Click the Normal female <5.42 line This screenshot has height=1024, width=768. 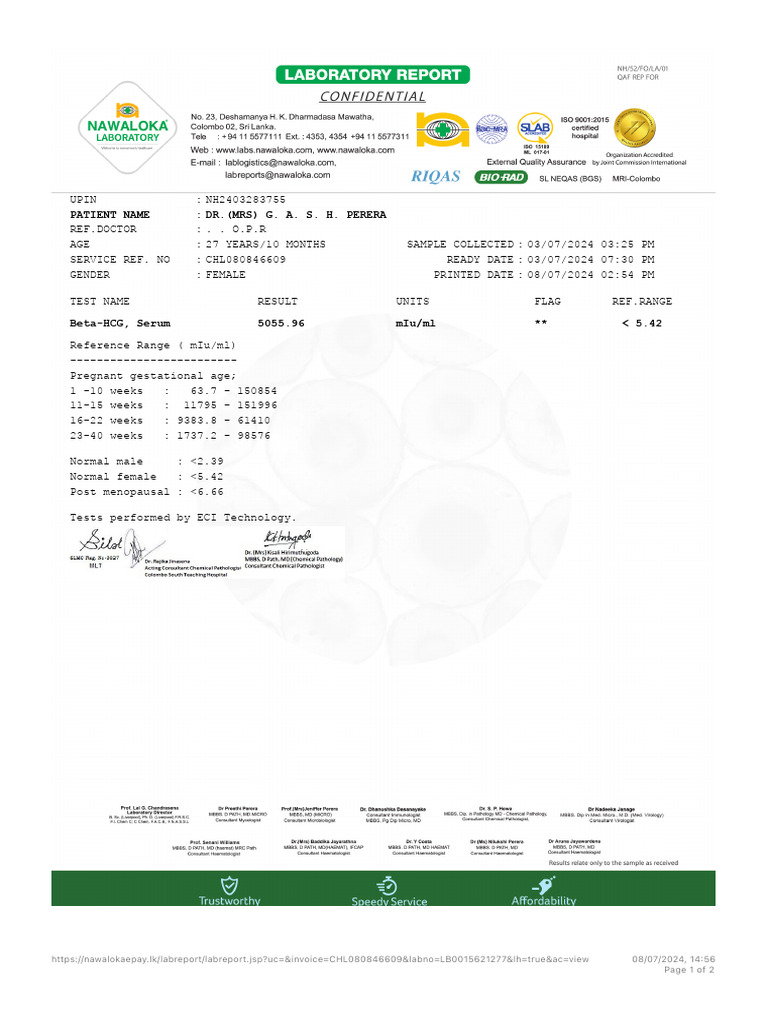pos(146,477)
